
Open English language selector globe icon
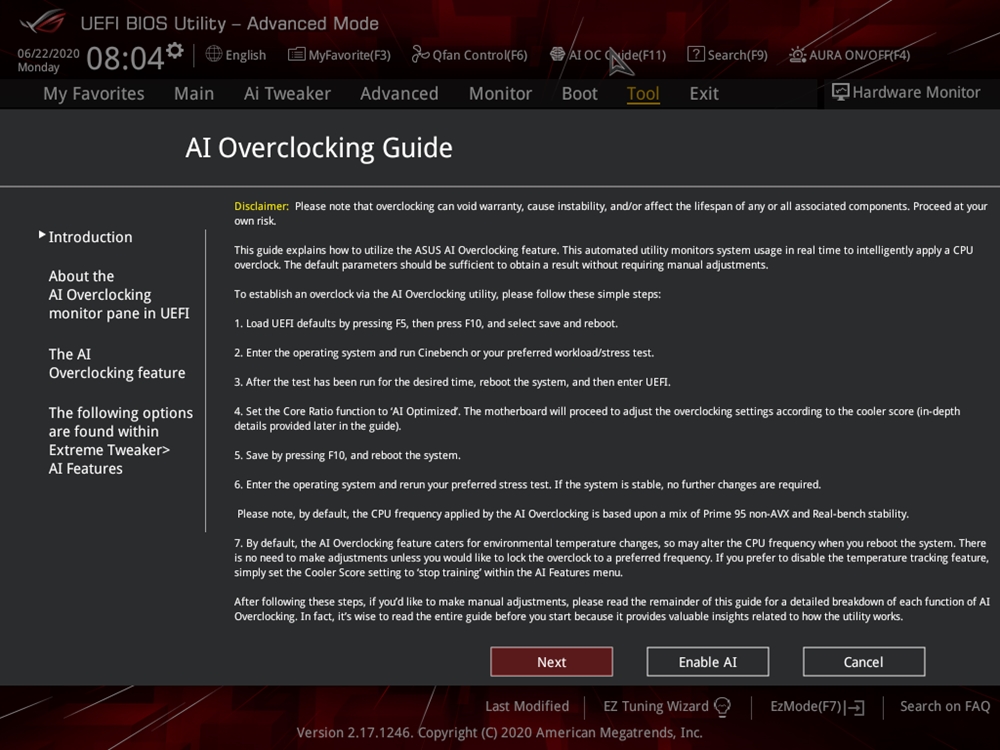pyautogui.click(x=214, y=54)
